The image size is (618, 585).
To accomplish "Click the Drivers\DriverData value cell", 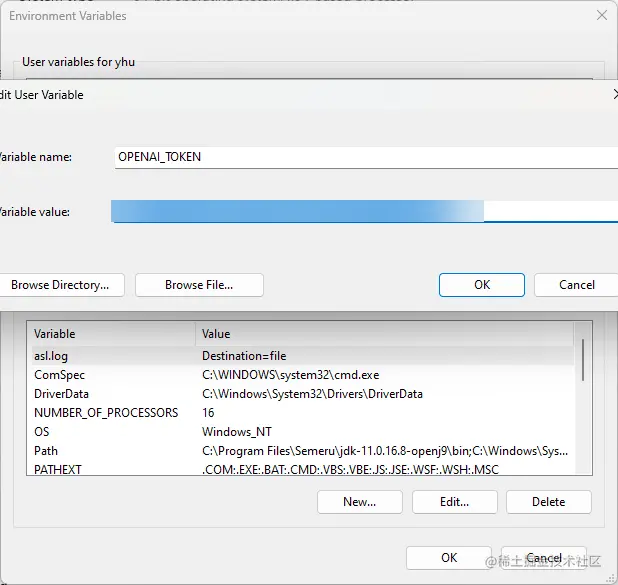I will (x=312, y=394).
